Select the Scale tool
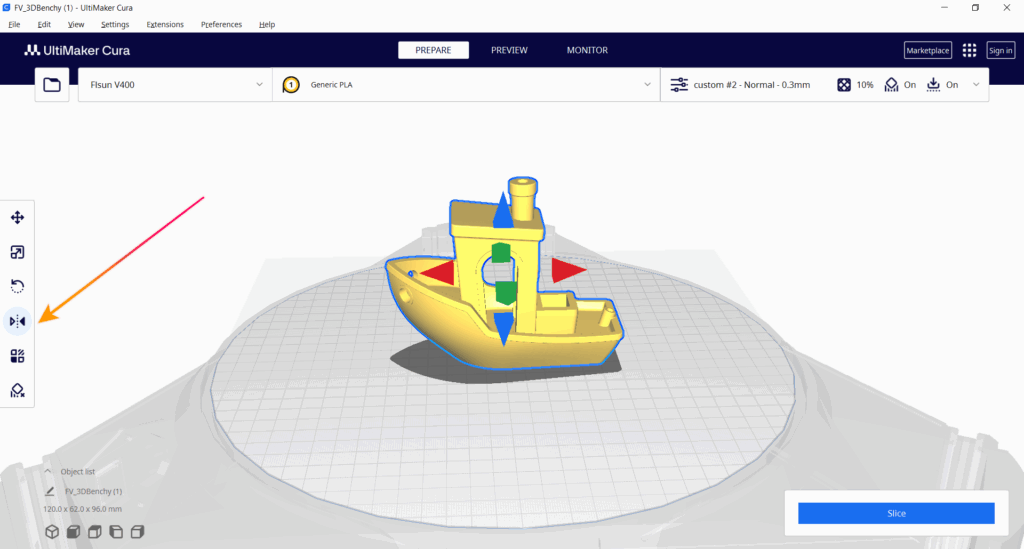This screenshot has height=549, width=1024. click(18, 253)
